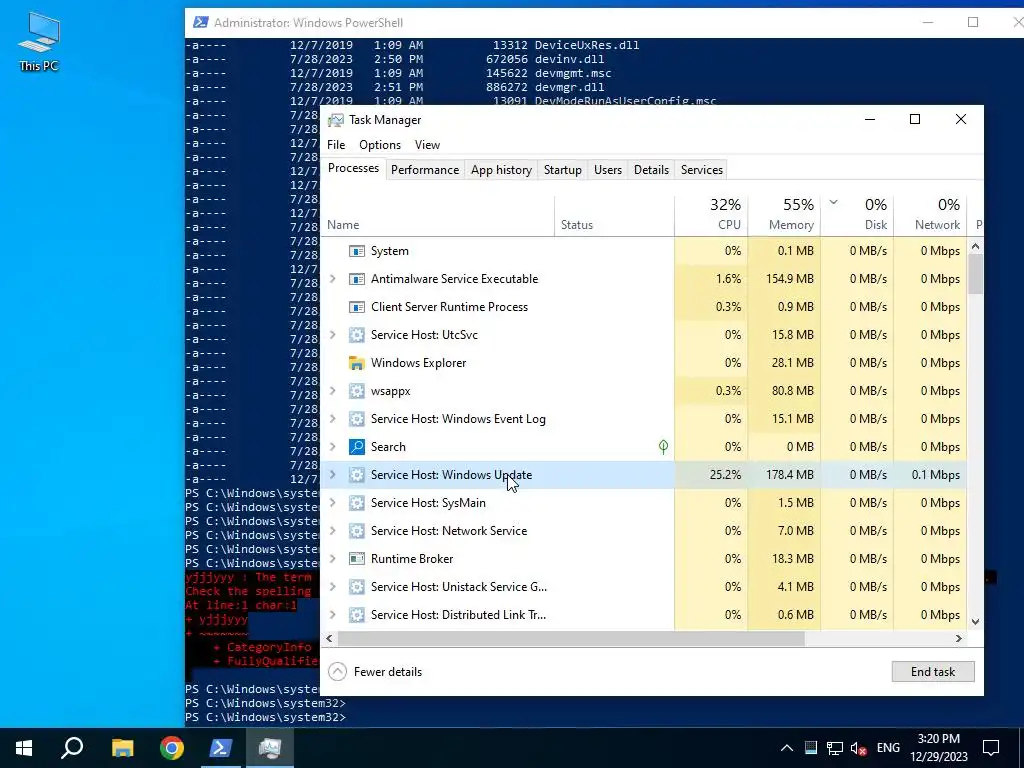Click the Unistack Service Group gear icon
Viewport: 1024px width, 768px height.
pos(357,587)
